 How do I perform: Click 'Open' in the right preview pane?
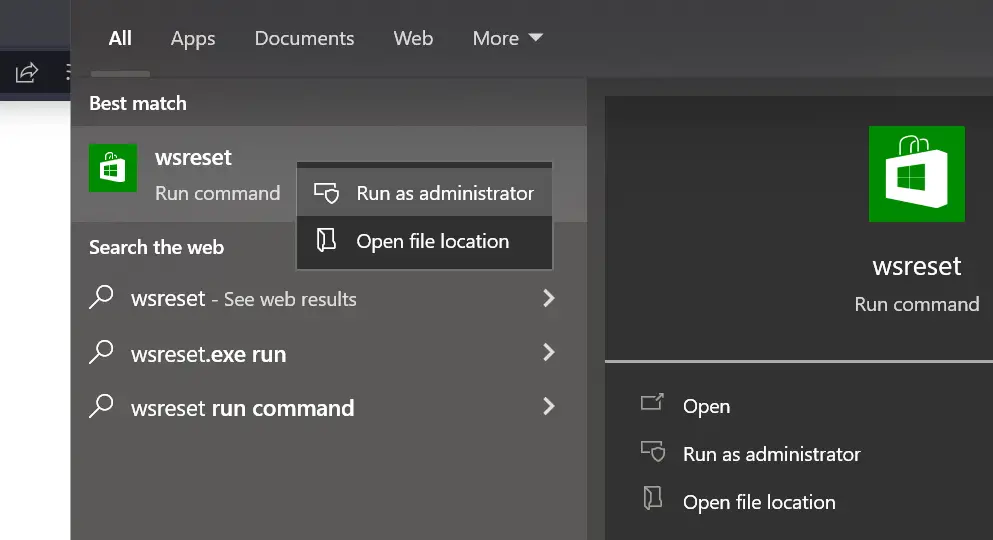(706, 406)
